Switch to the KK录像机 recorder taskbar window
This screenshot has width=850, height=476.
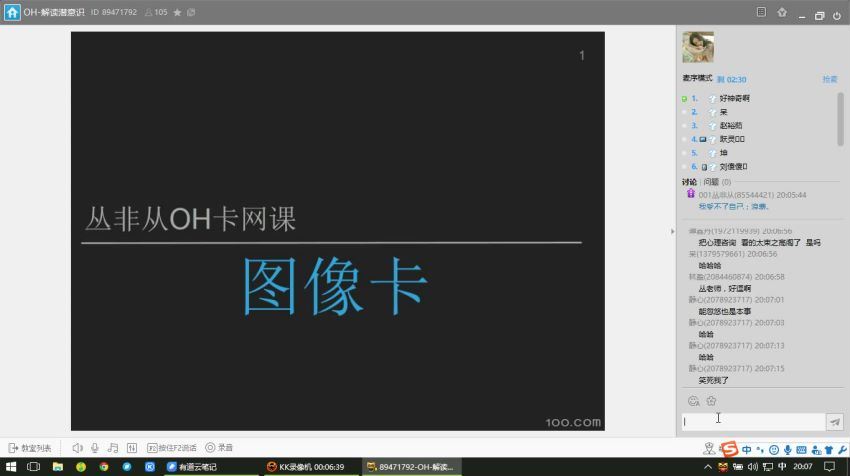point(312,467)
